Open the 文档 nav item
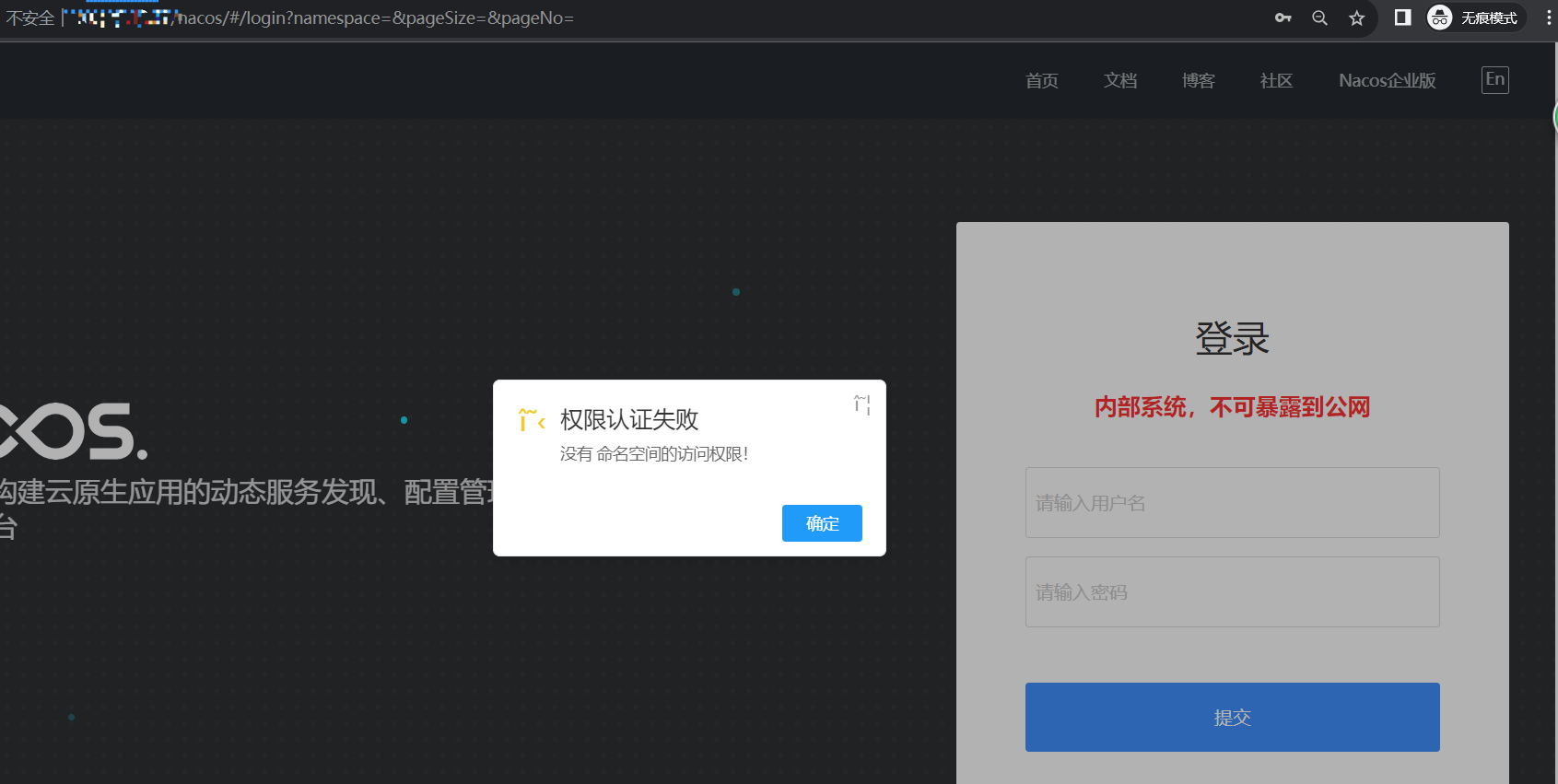This screenshot has height=784, width=1558. 1120,81
